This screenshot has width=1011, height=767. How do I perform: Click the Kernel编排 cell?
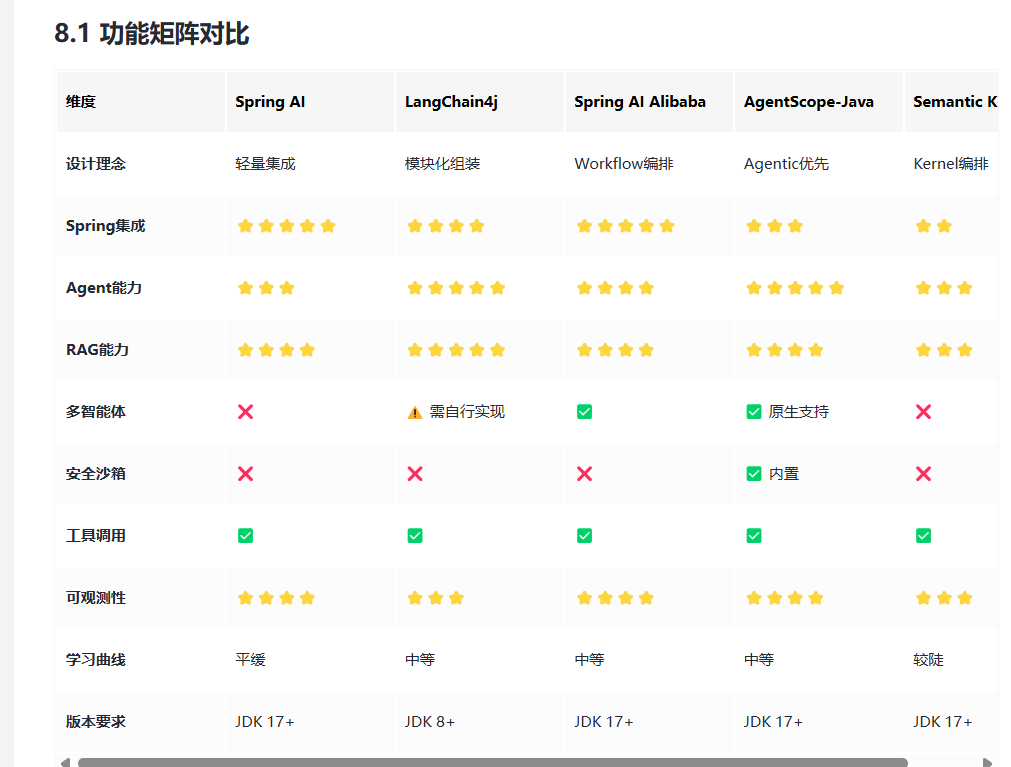pos(951,164)
